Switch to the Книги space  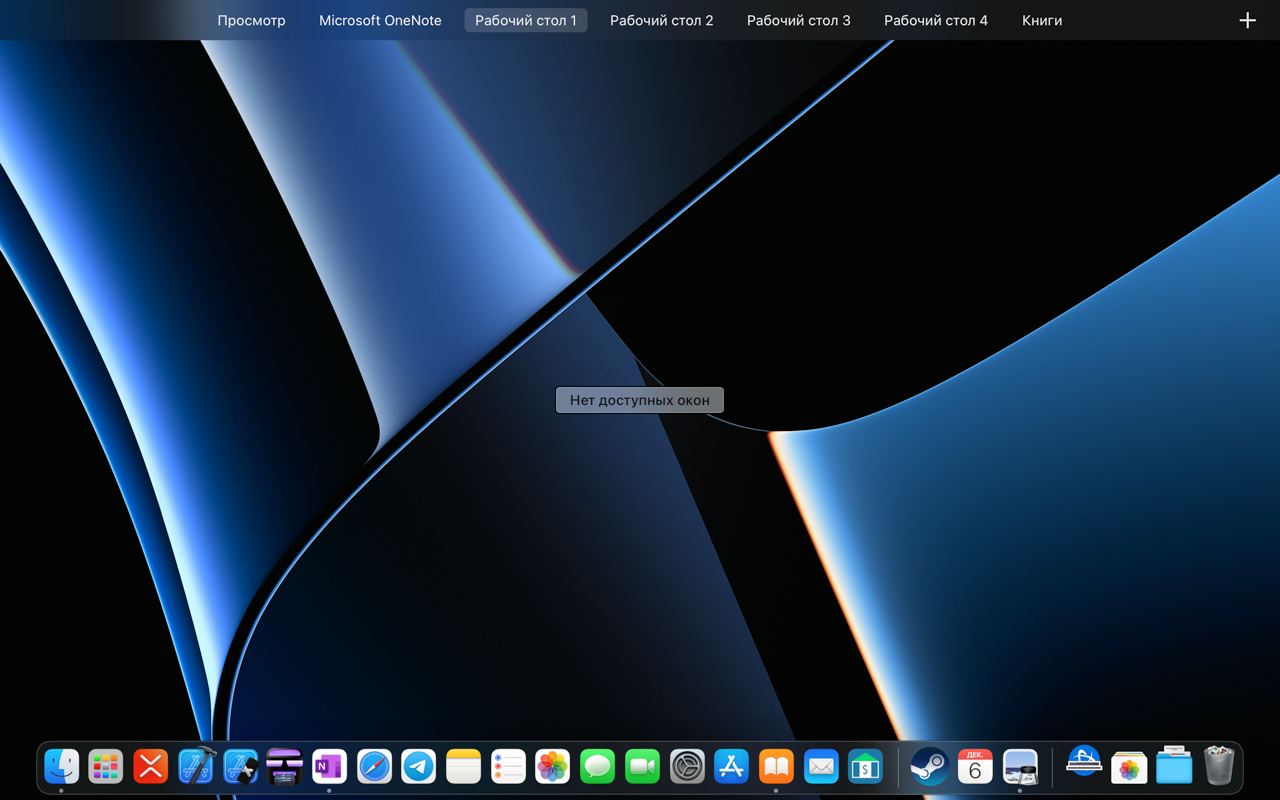point(1042,20)
